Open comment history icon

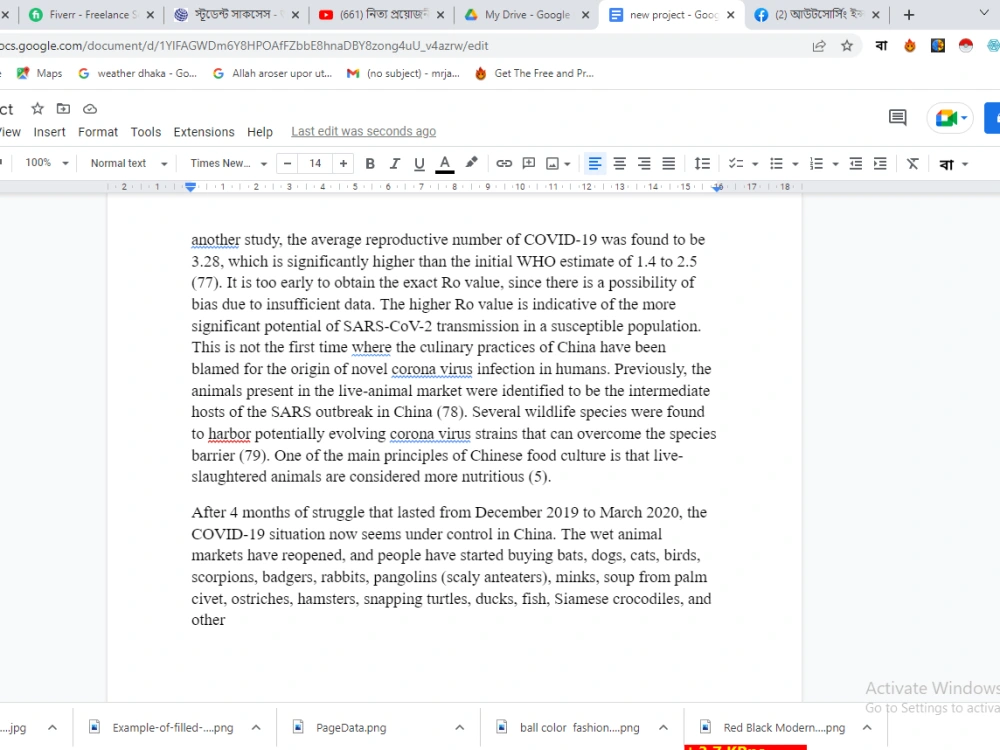[897, 117]
